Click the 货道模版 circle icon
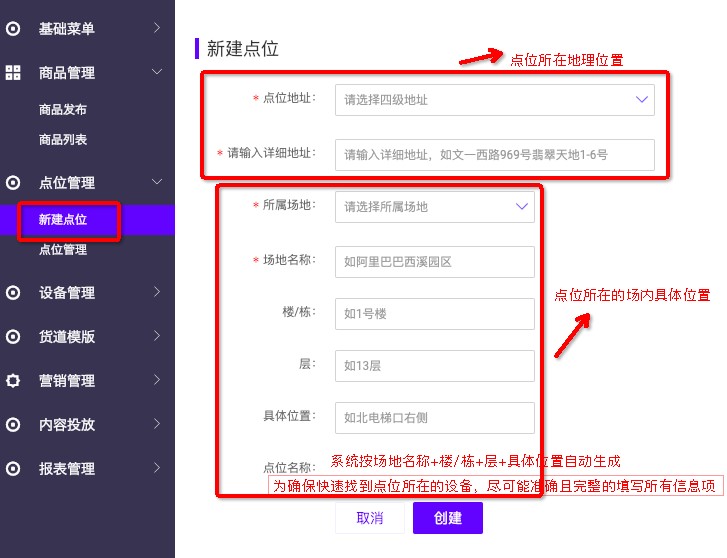 pos(13,337)
